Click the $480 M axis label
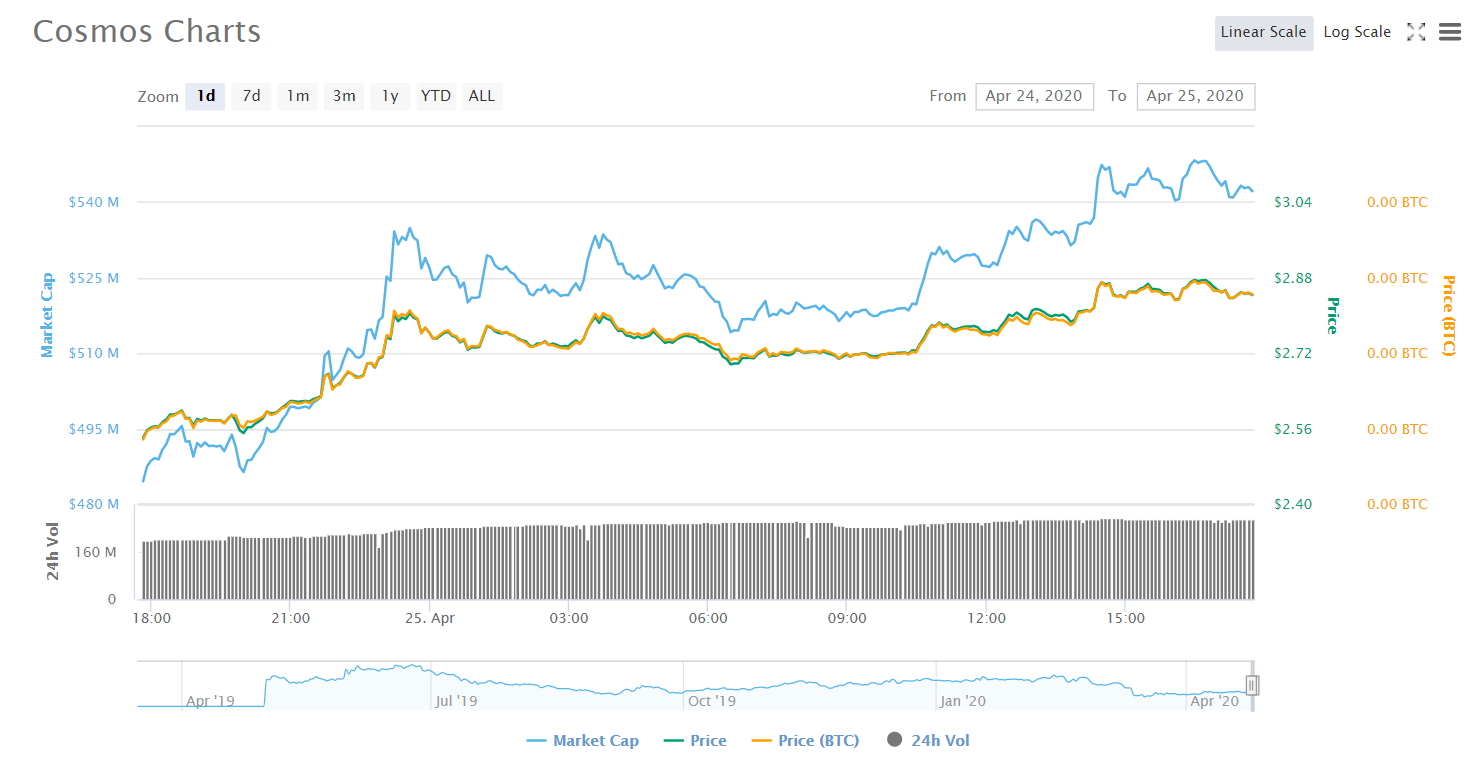1483x762 pixels. tap(94, 504)
